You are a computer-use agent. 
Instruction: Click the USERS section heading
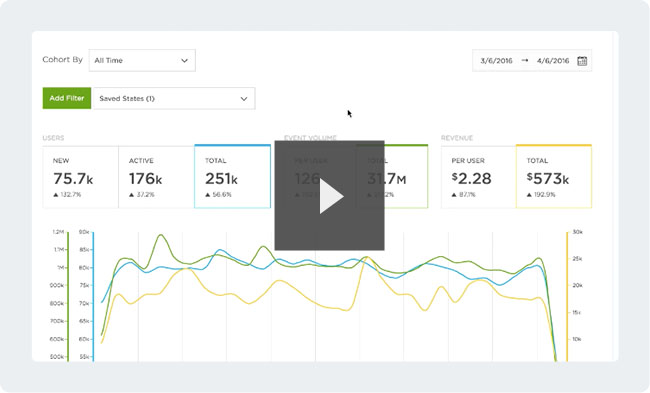point(53,138)
